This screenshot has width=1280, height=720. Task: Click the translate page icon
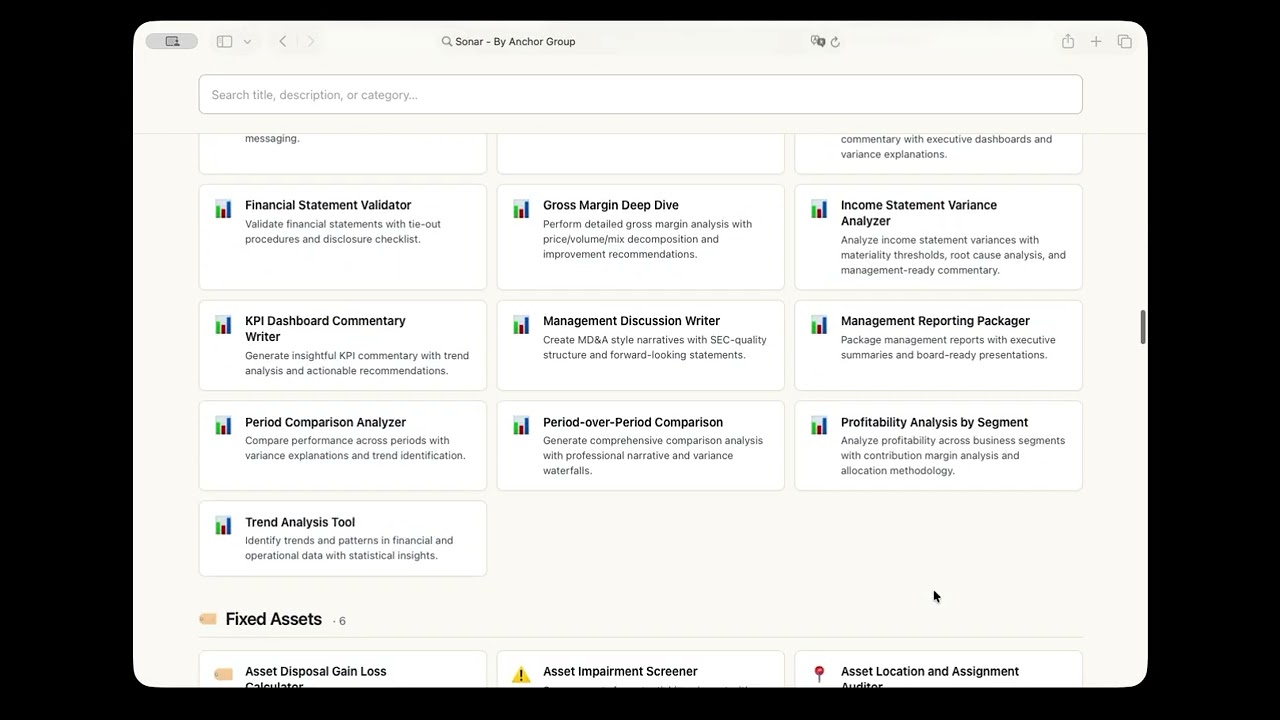tap(818, 41)
